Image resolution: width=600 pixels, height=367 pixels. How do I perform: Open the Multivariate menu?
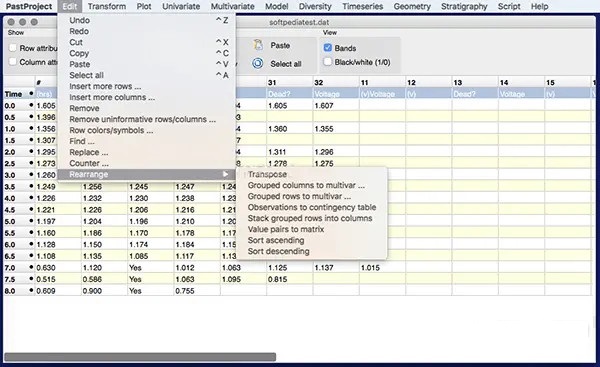(233, 7)
